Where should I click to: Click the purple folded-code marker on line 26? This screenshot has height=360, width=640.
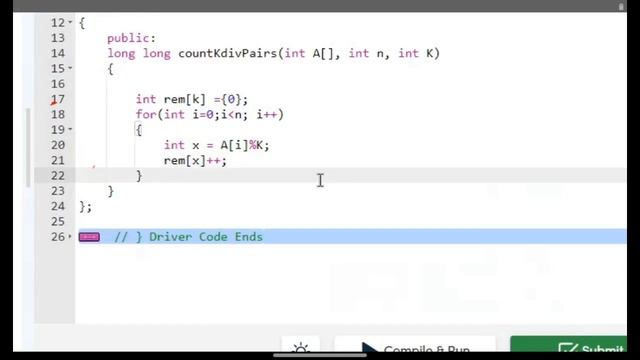[x=89, y=237]
